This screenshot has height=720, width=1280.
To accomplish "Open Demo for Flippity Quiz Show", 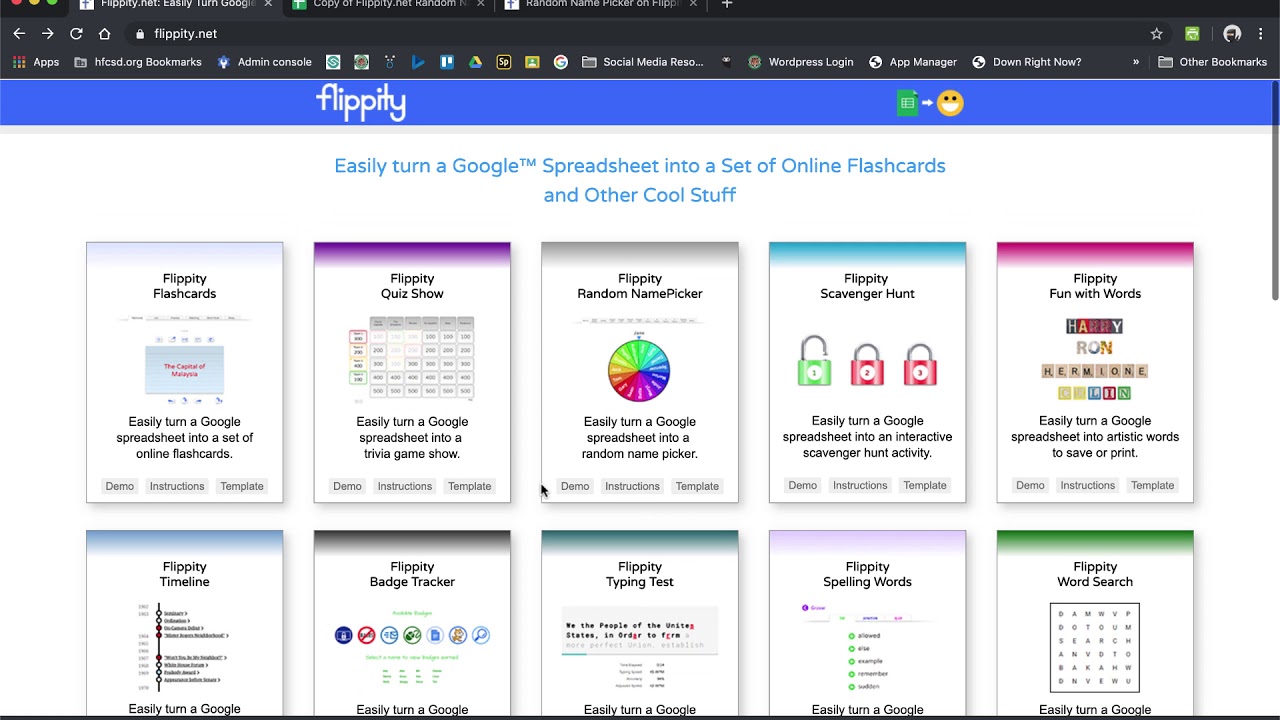I will click(347, 486).
